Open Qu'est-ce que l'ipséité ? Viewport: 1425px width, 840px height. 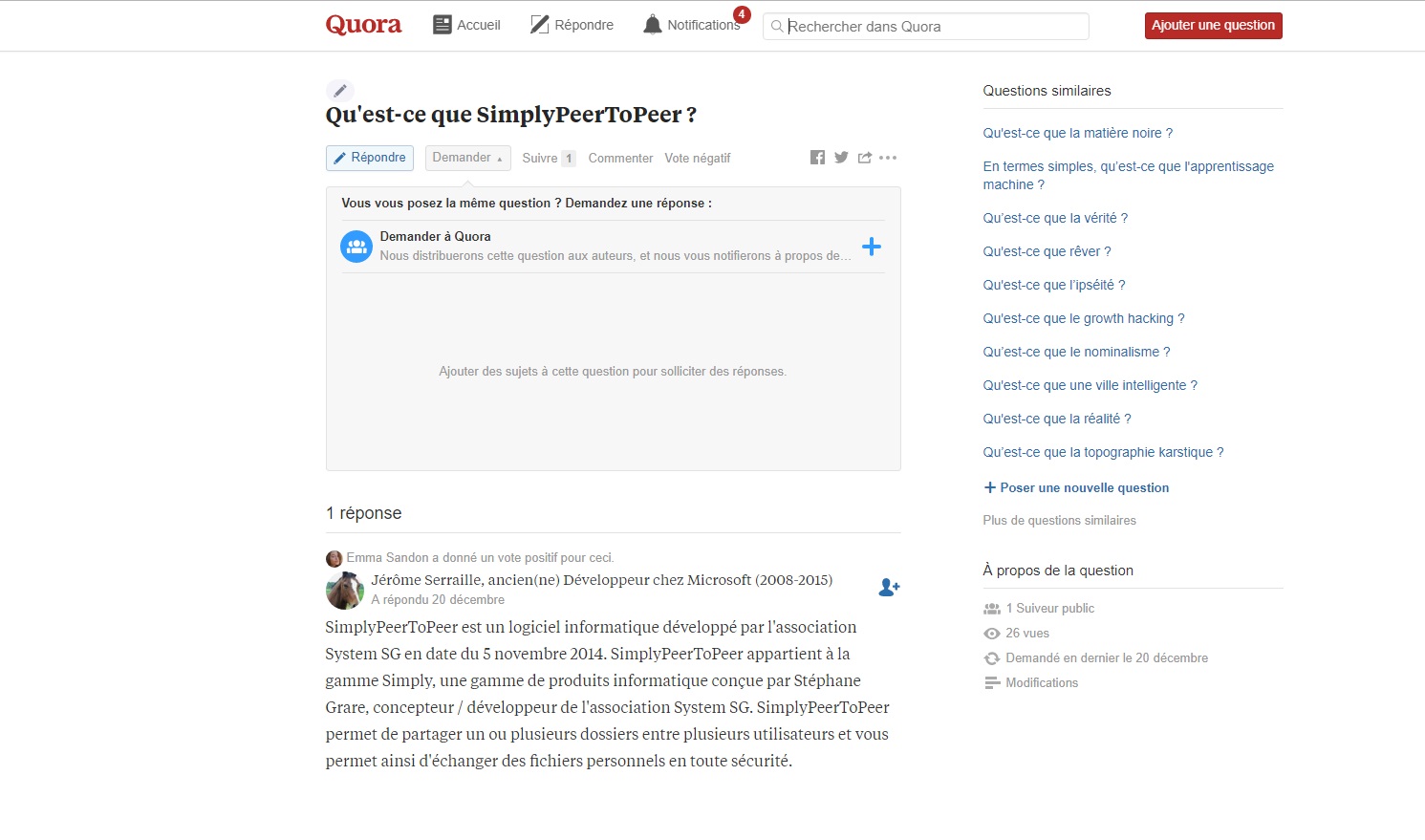pyautogui.click(x=1054, y=285)
